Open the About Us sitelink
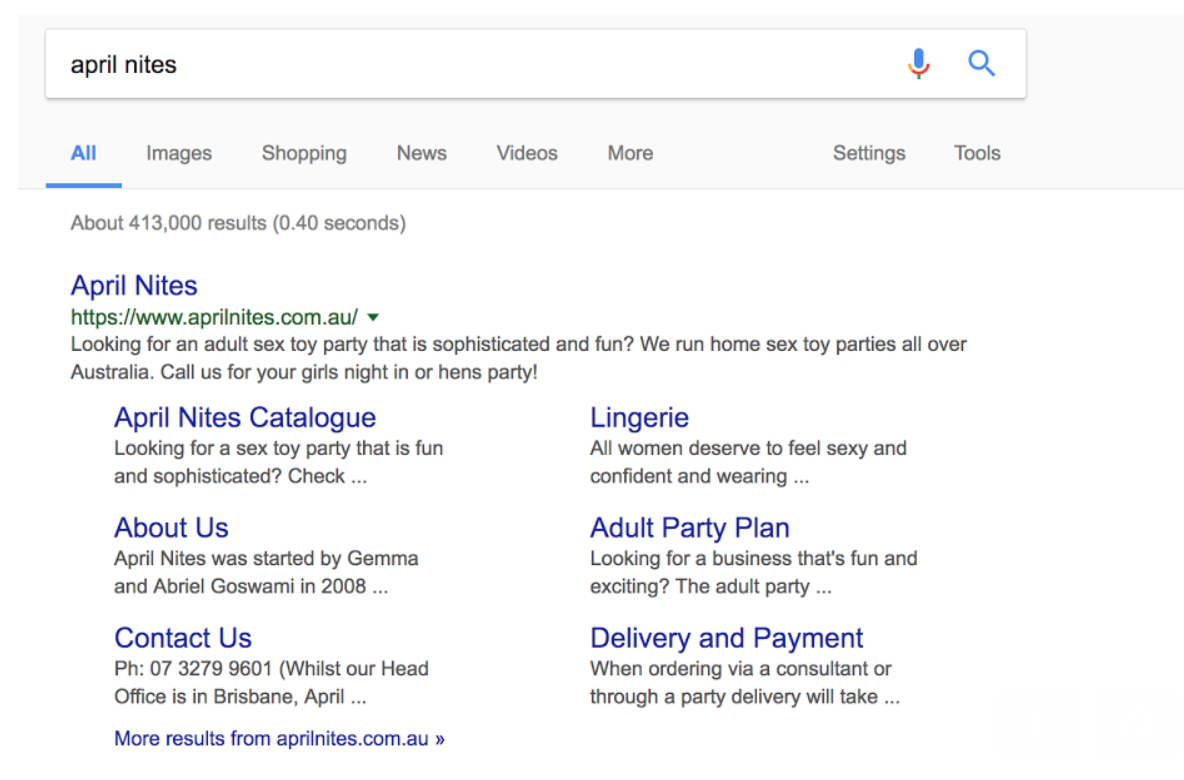This screenshot has width=1184, height=780. 171,528
